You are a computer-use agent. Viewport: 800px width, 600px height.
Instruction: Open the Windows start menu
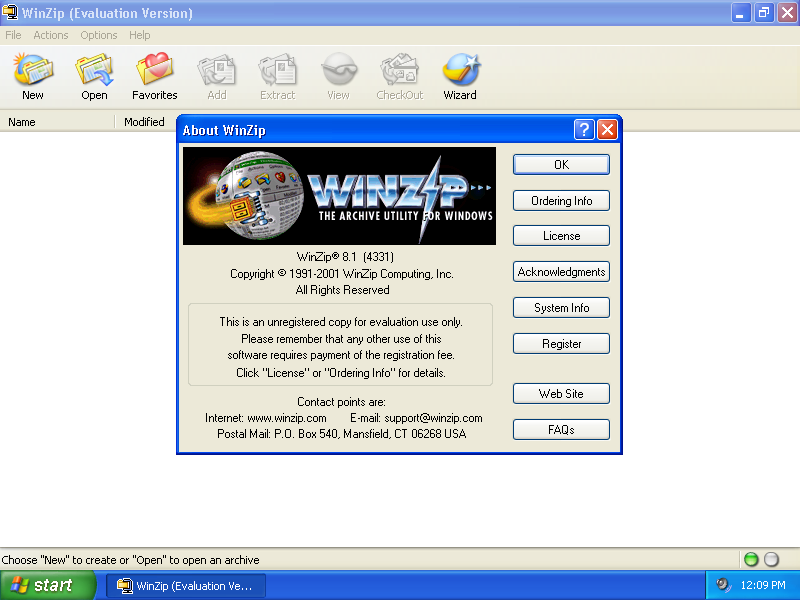47,585
